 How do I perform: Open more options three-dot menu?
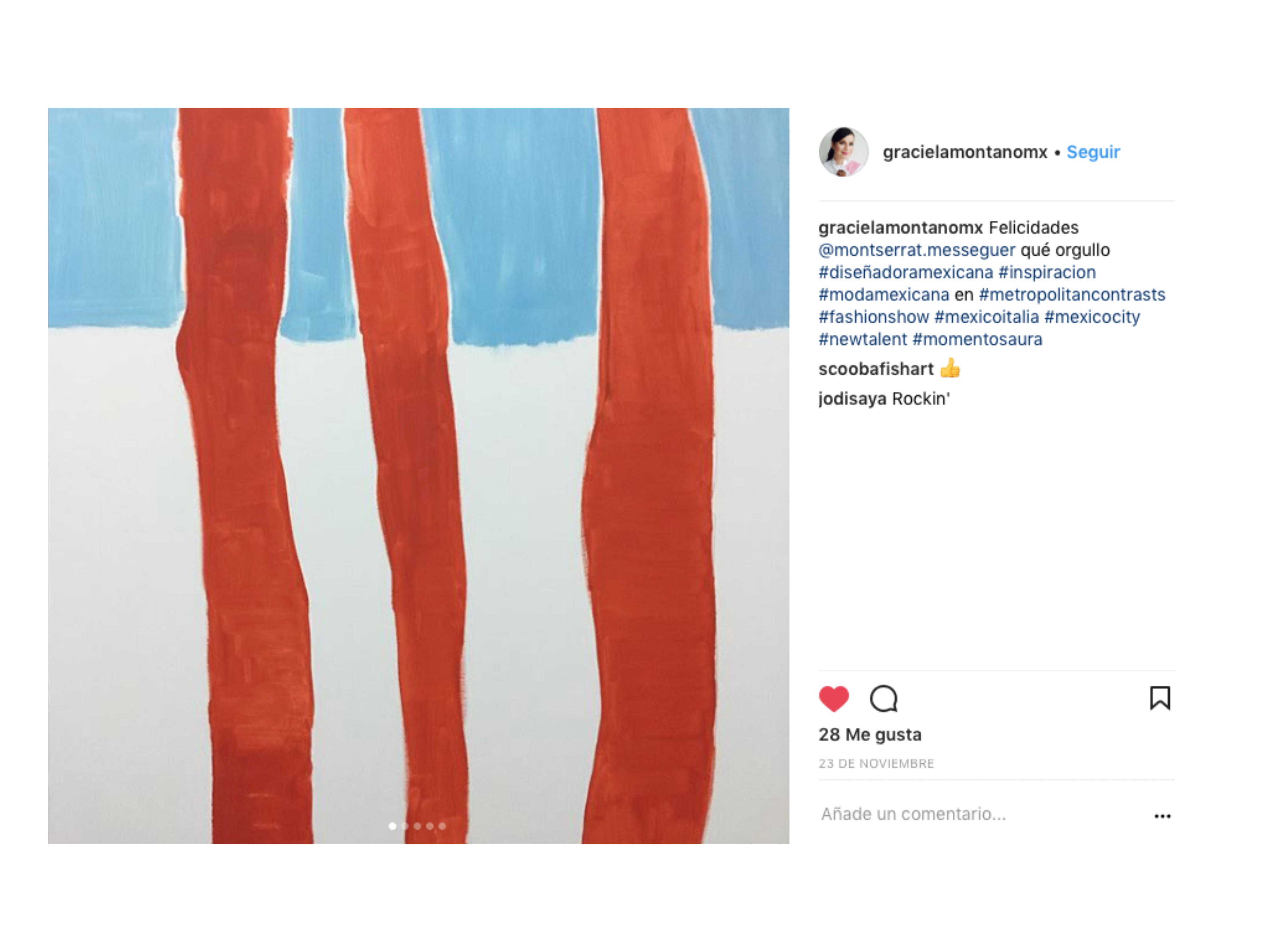tap(1162, 816)
